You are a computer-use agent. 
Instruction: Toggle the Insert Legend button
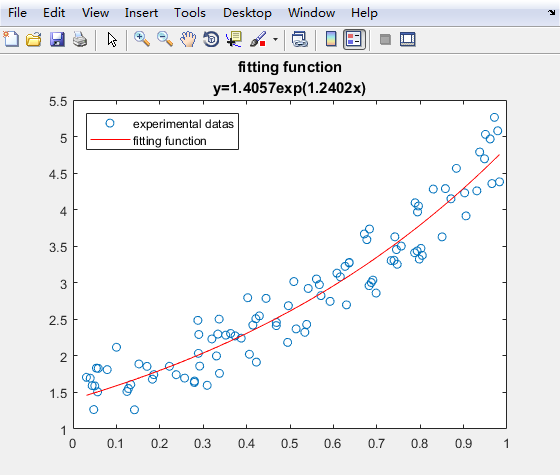[354, 39]
